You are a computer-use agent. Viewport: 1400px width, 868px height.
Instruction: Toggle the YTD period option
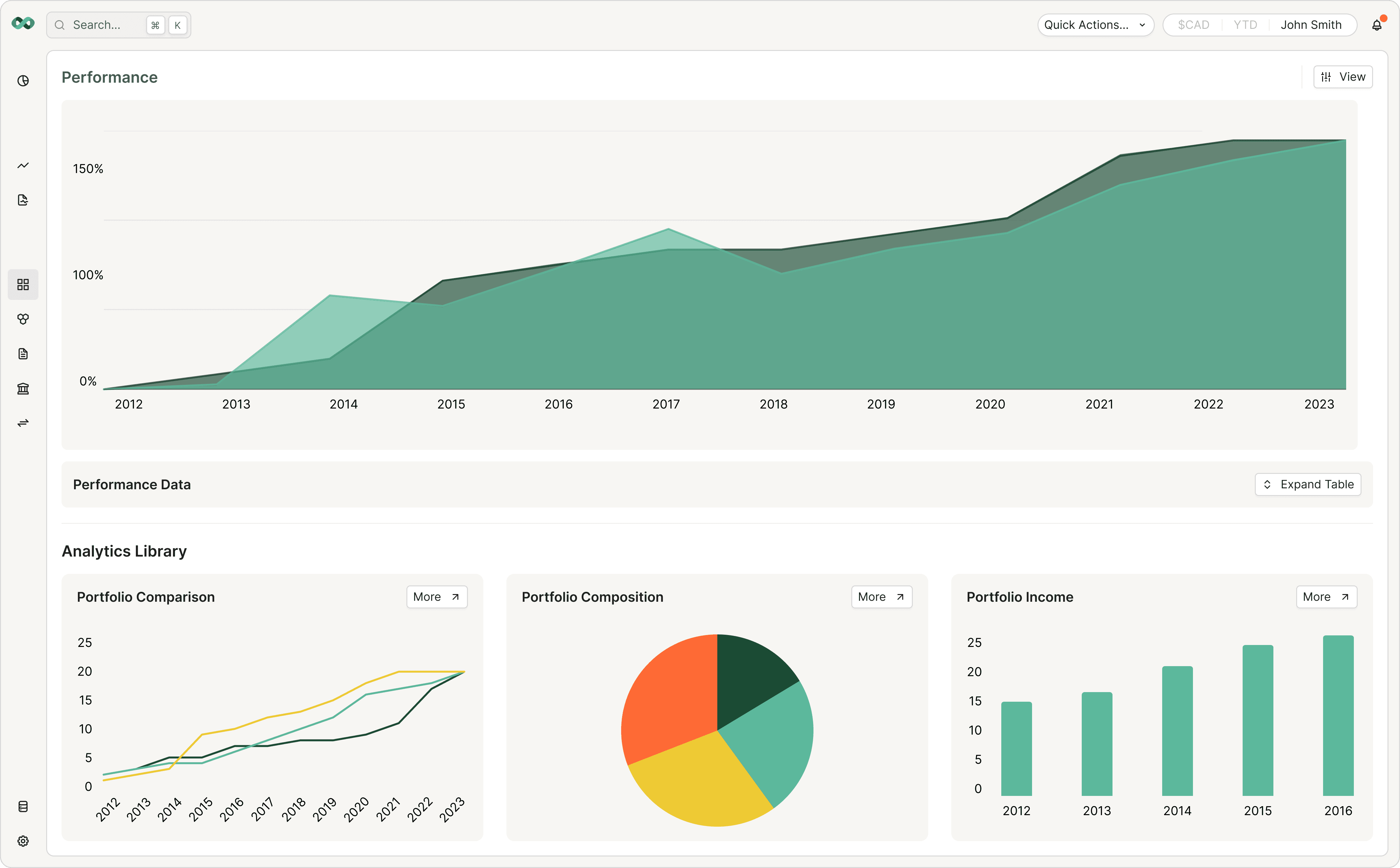[x=1245, y=25]
